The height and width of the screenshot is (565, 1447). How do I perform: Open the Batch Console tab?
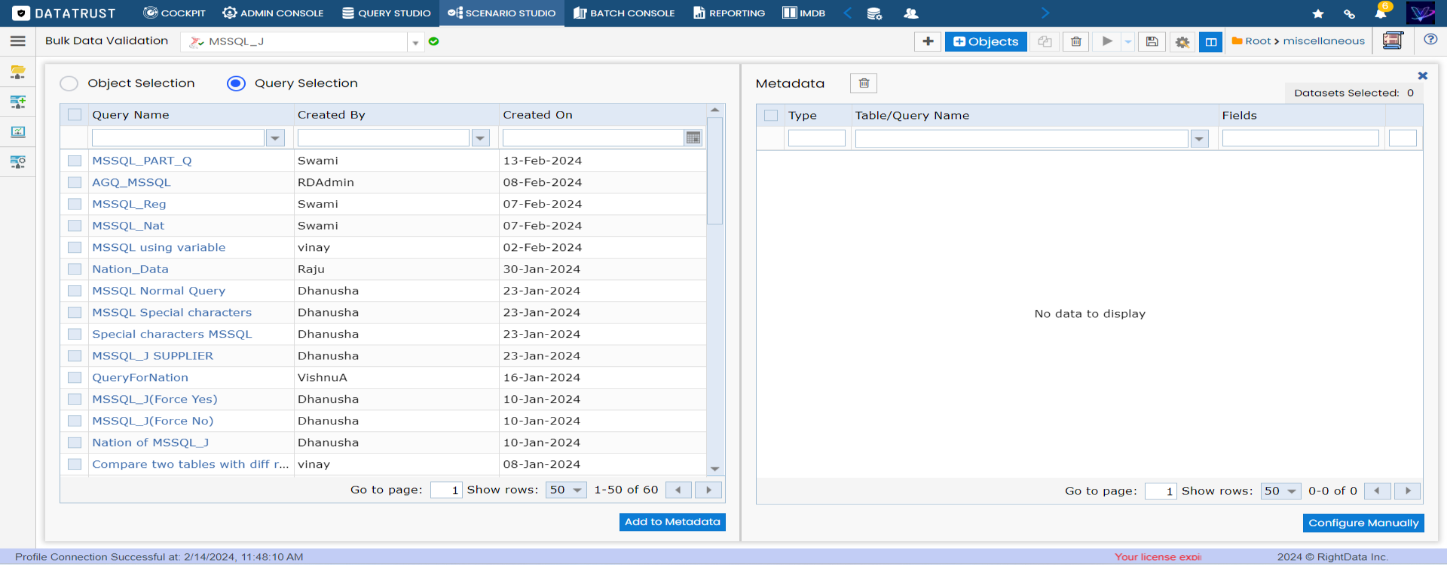624,13
